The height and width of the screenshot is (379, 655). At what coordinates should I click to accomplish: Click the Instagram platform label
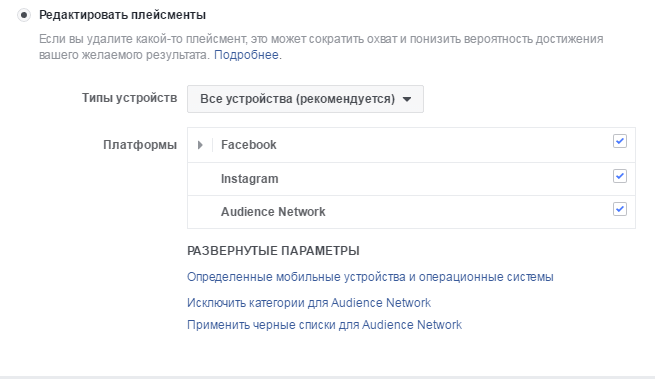tap(249, 179)
